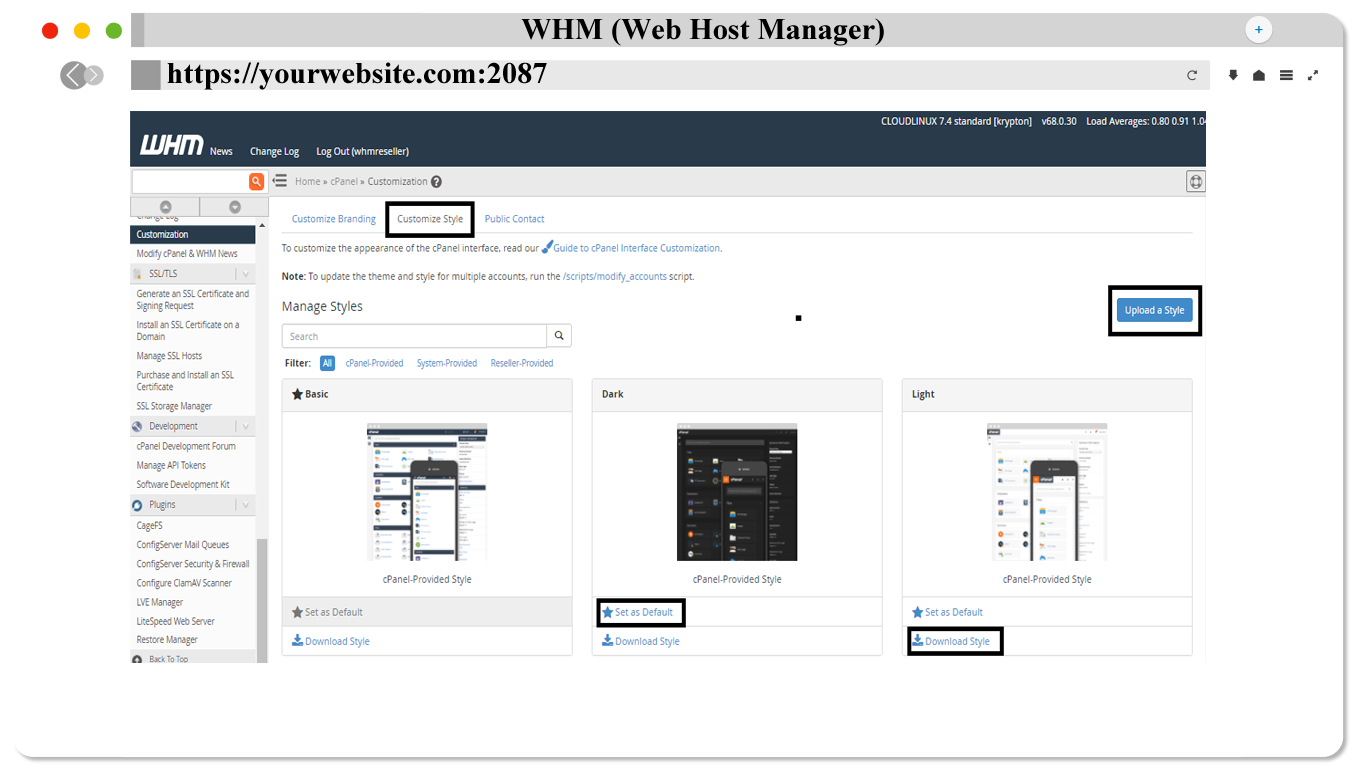The height and width of the screenshot is (769, 1362).
Task: Open a new tab with plus icon
Action: coord(1259,30)
